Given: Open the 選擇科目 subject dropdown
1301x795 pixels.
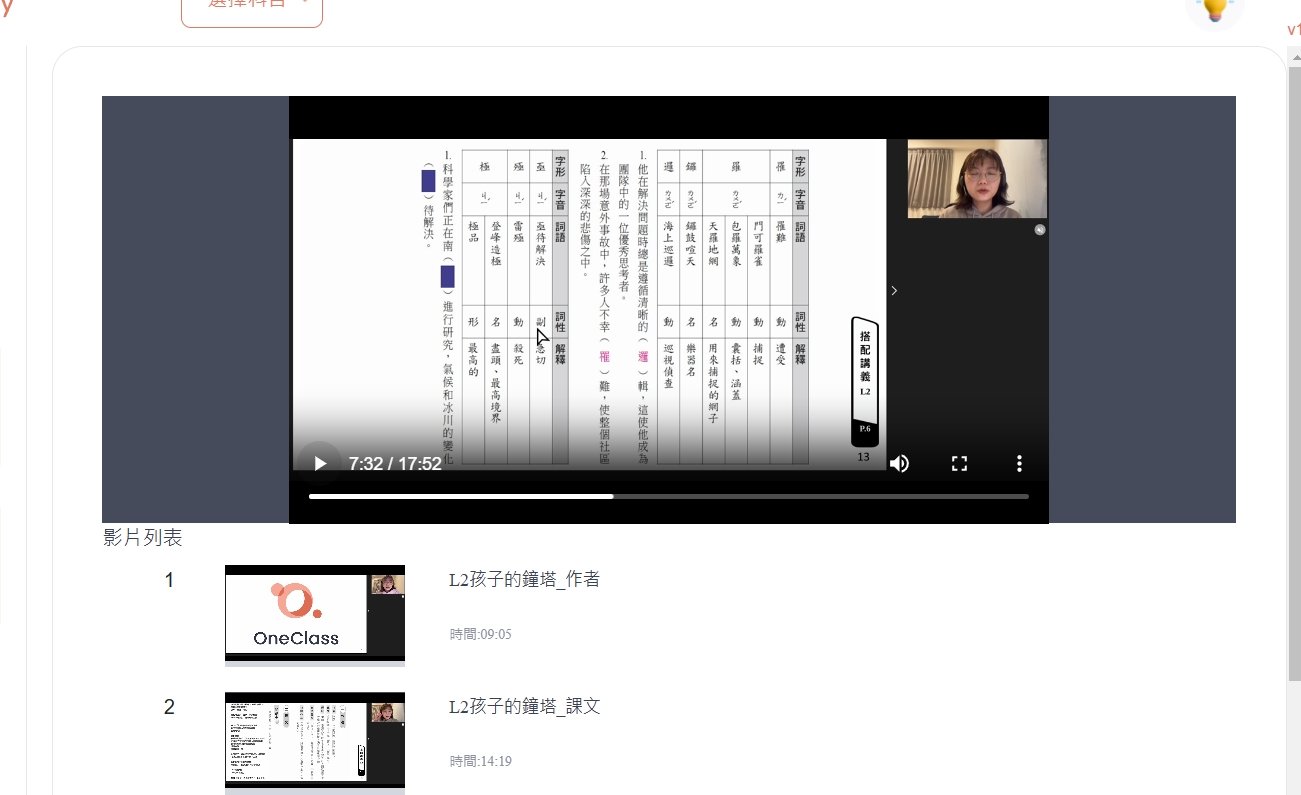Looking at the screenshot, I should (x=252, y=8).
